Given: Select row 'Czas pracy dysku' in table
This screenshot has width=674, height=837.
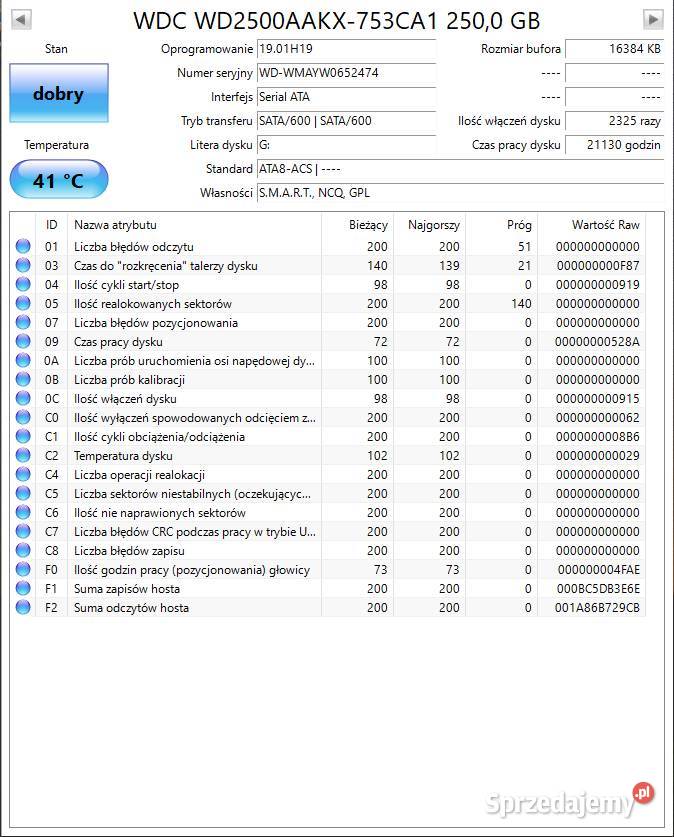Looking at the screenshot, I should tap(328, 341).
